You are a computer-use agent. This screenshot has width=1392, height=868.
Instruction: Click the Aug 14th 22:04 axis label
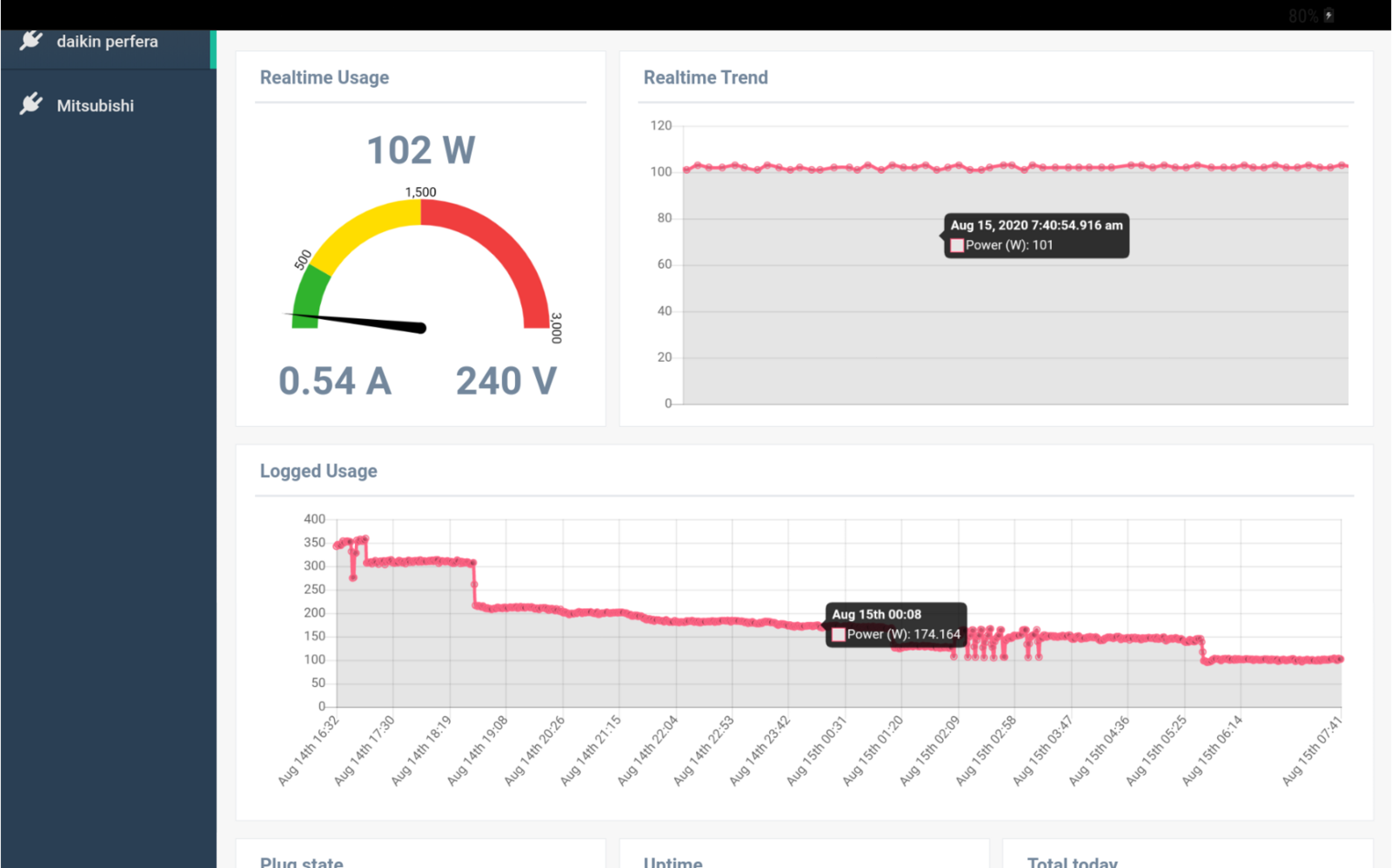(x=646, y=751)
